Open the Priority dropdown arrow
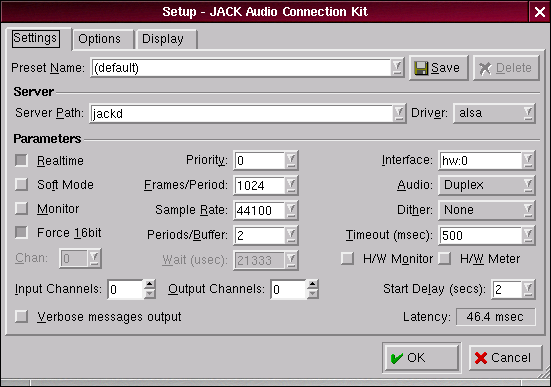This screenshot has height=387, width=551. (291, 161)
